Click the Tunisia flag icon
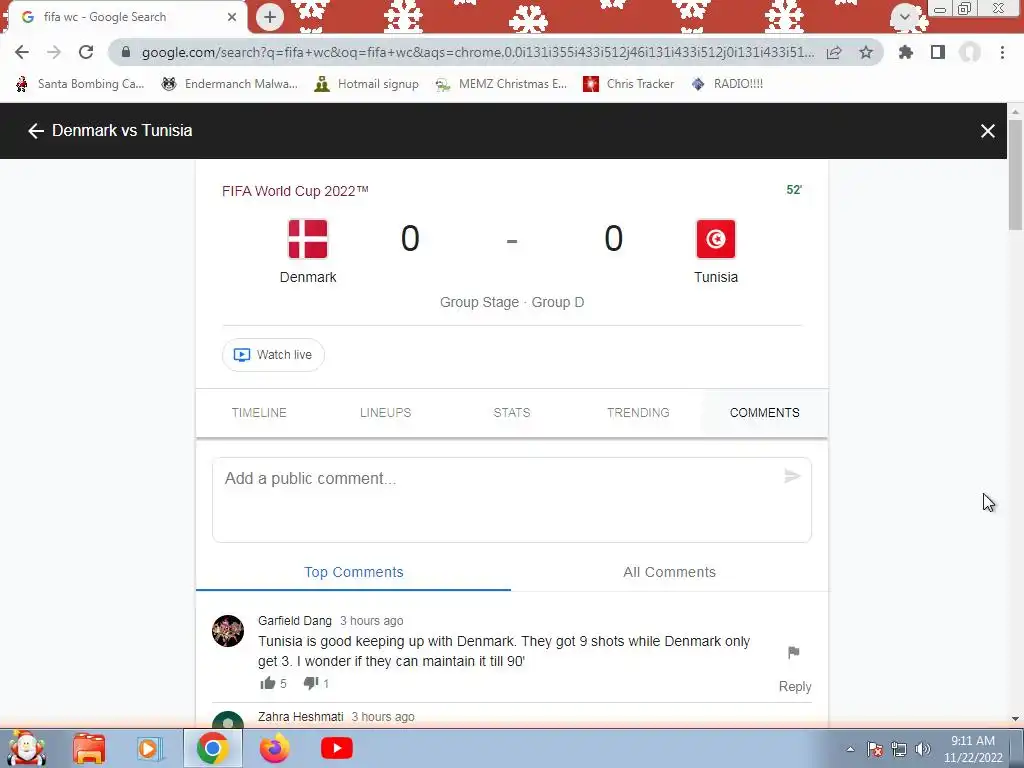This screenshot has height=768, width=1024. click(x=716, y=239)
